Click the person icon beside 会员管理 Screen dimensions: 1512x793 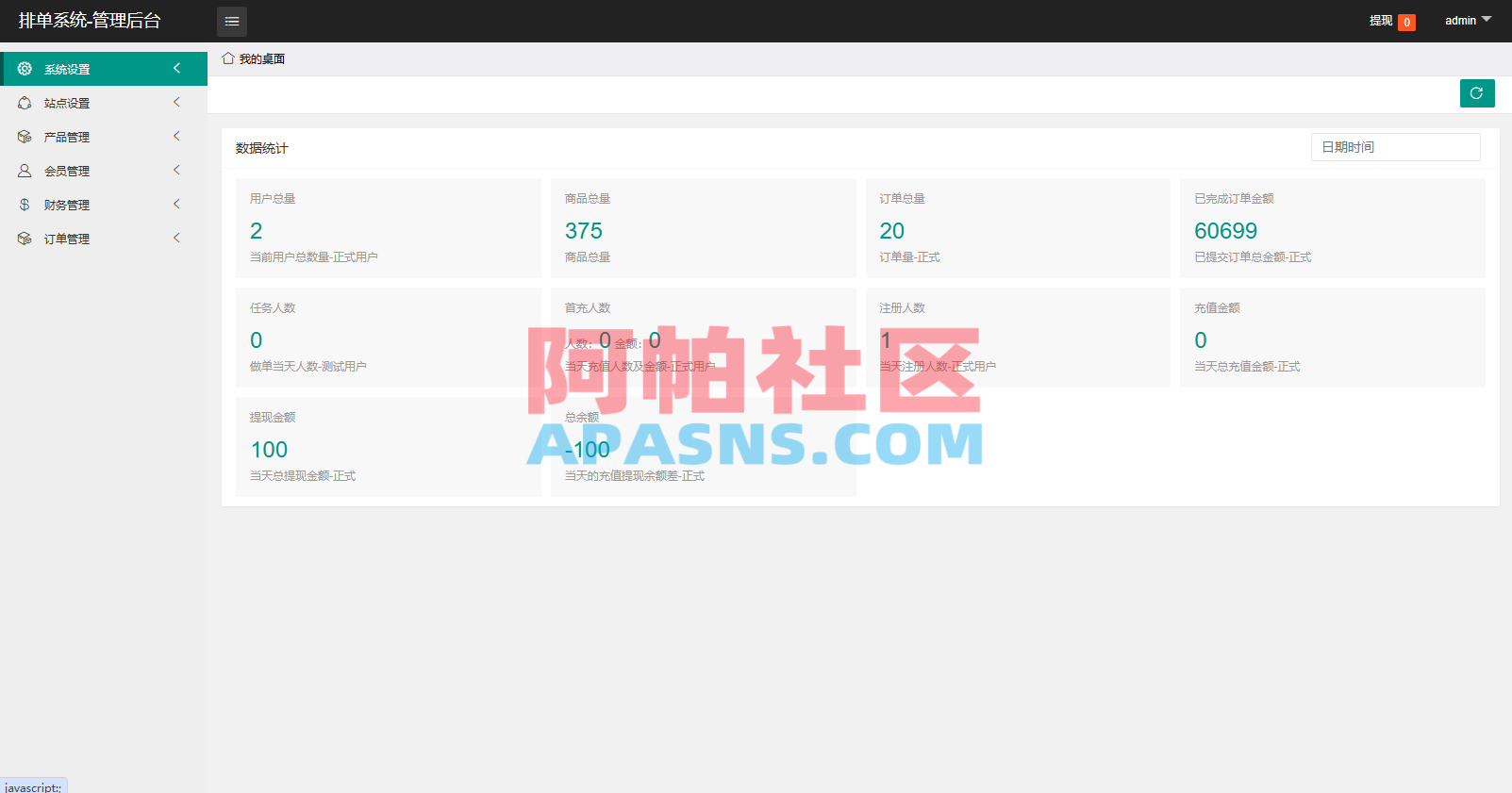click(25, 171)
